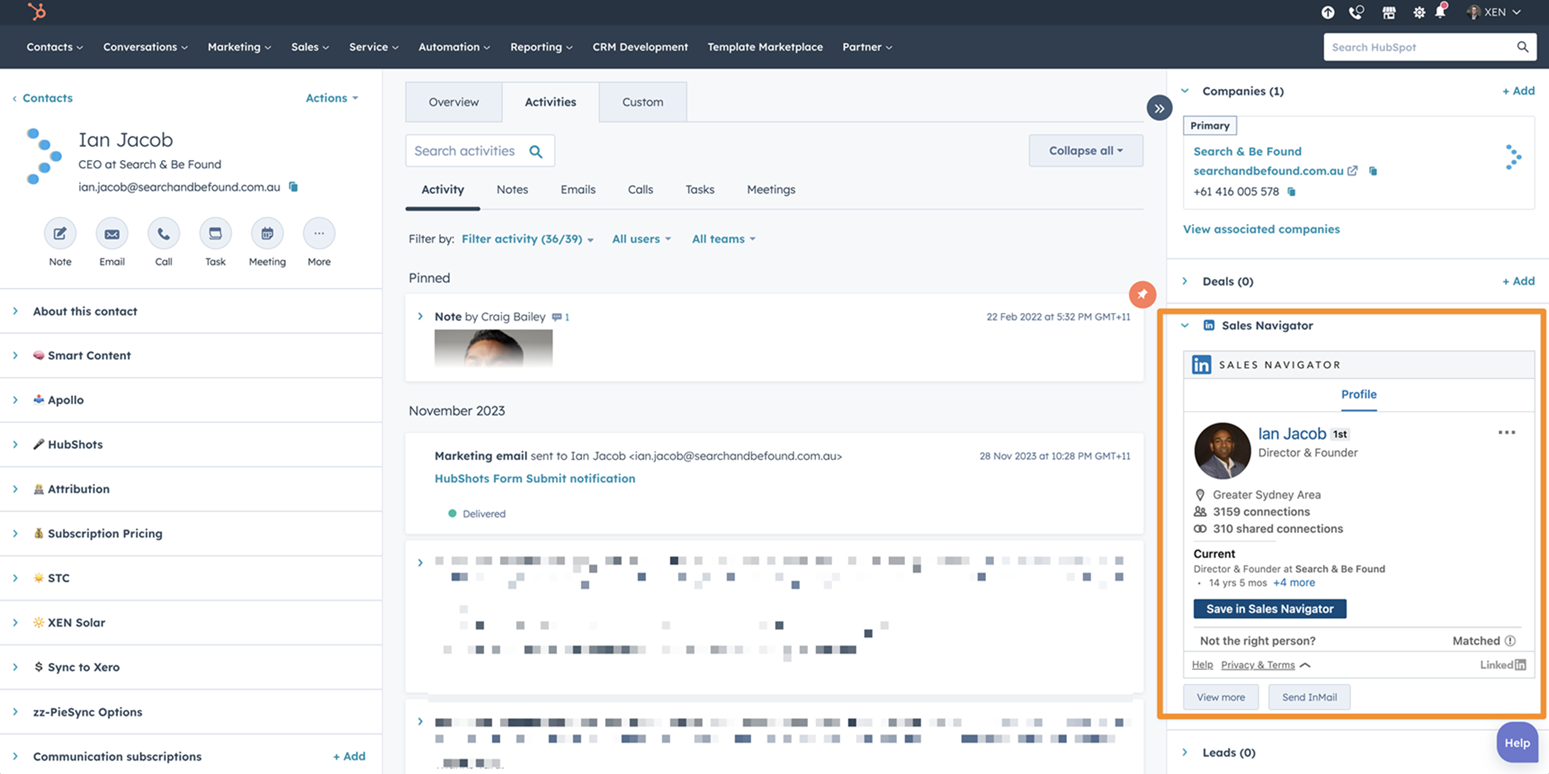Click the Matched info icon
The width and height of the screenshot is (1549, 774).
[x=1510, y=641]
